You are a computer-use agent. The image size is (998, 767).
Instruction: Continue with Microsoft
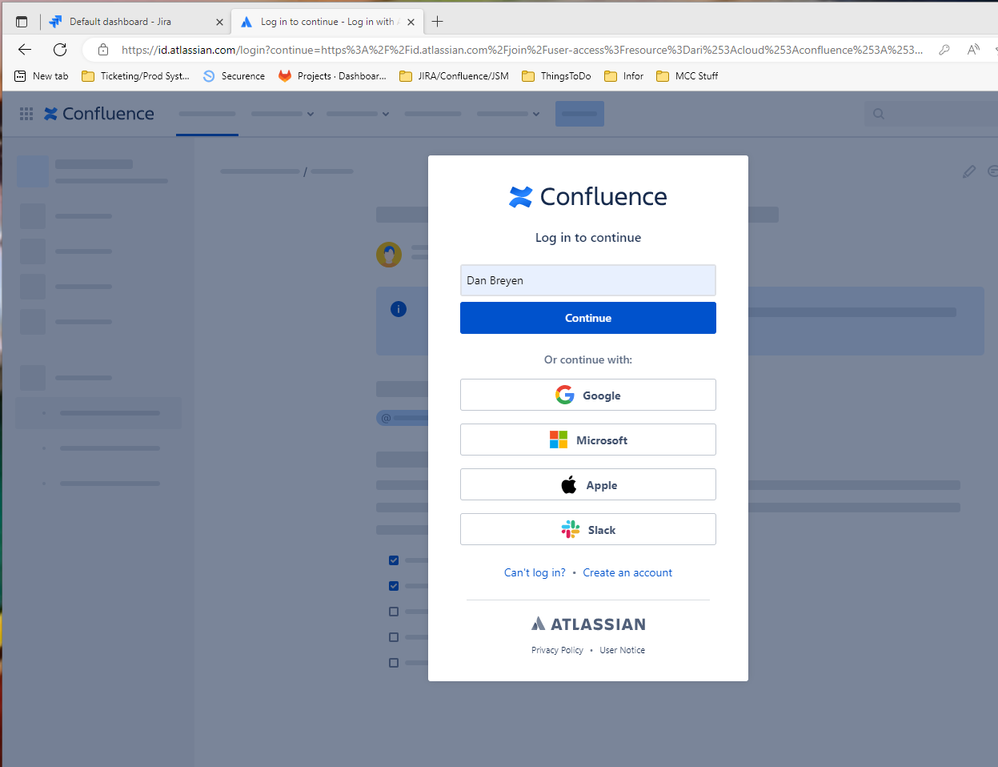[x=588, y=440]
